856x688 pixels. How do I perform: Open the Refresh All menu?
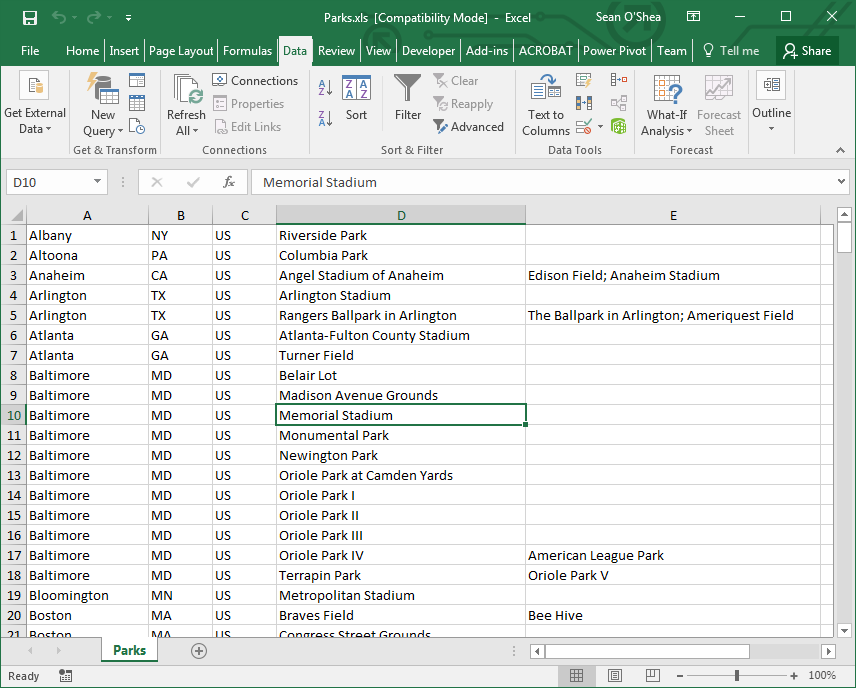(x=186, y=106)
